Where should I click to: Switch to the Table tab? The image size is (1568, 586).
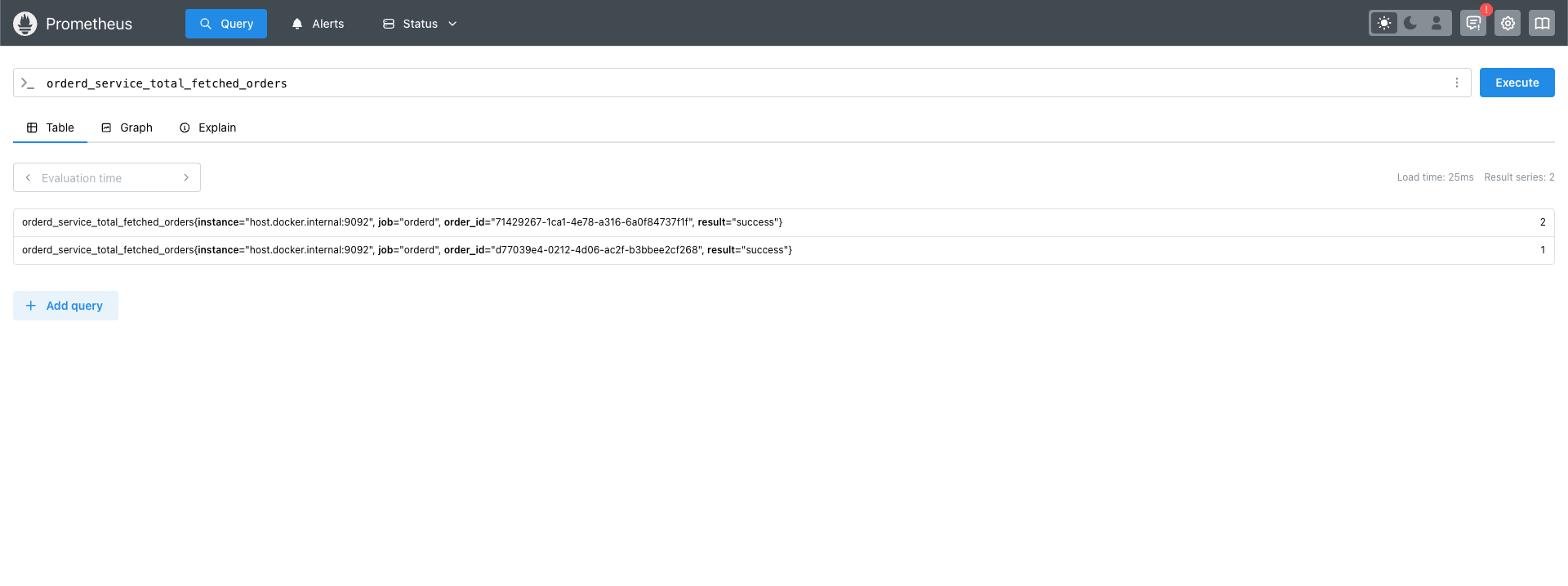[50, 127]
